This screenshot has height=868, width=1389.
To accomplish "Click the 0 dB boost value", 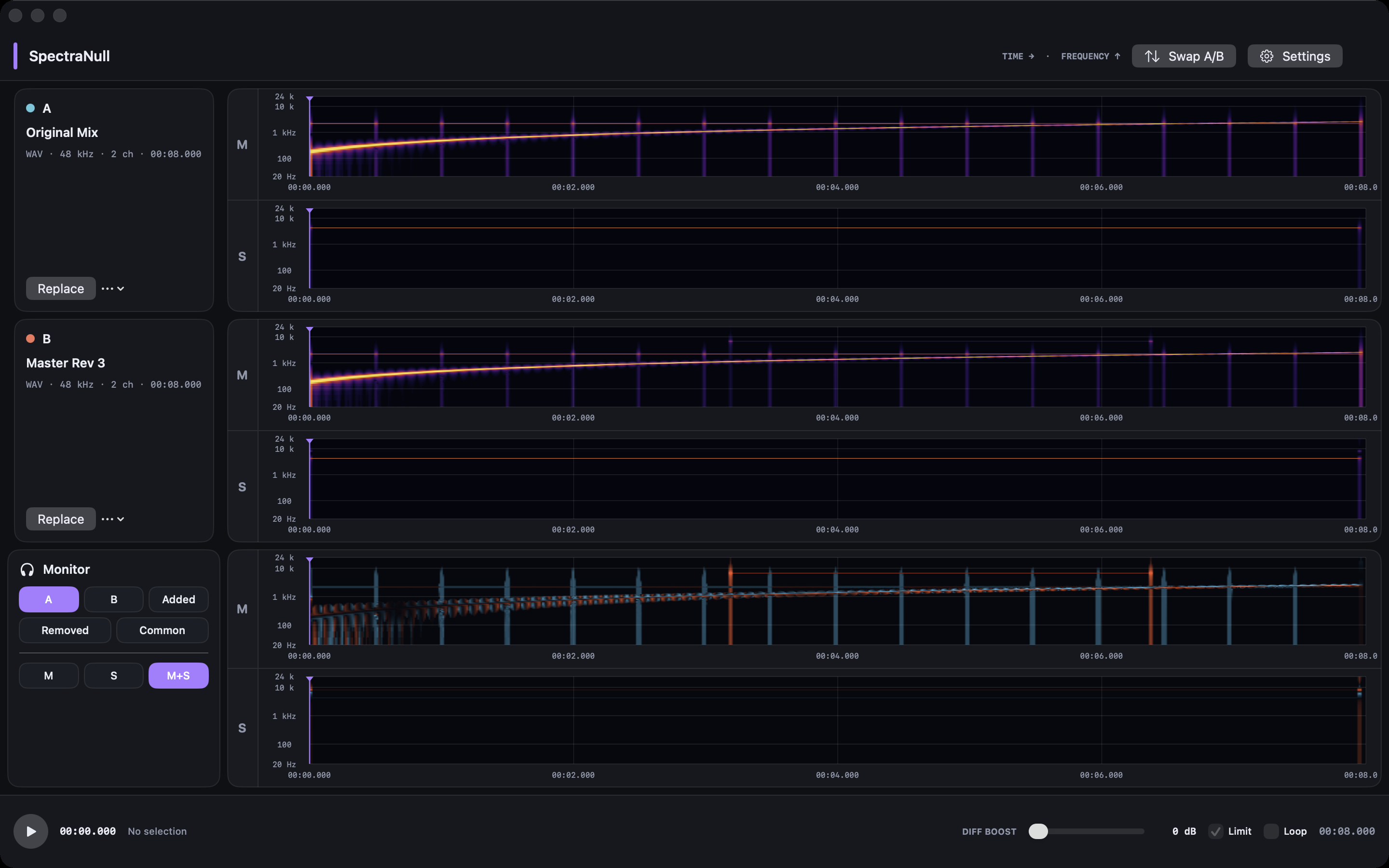I will [x=1184, y=831].
